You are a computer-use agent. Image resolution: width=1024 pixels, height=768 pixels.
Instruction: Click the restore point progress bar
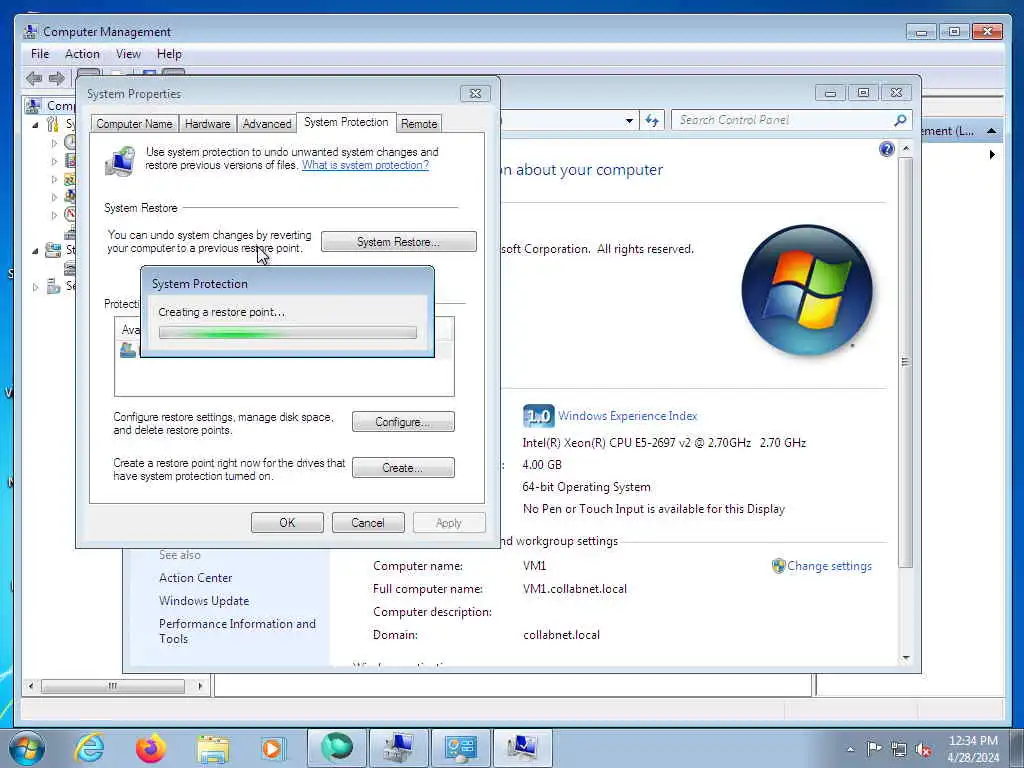click(x=287, y=333)
